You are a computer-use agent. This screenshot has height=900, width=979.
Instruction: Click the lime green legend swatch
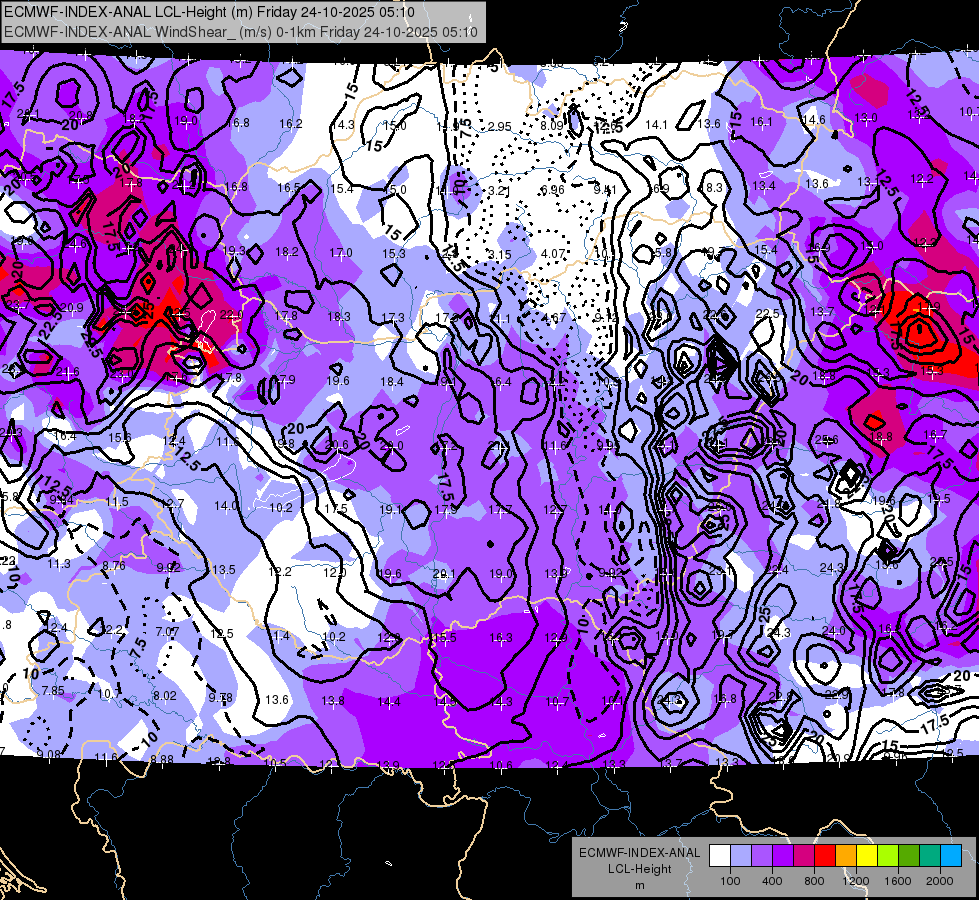click(888, 856)
